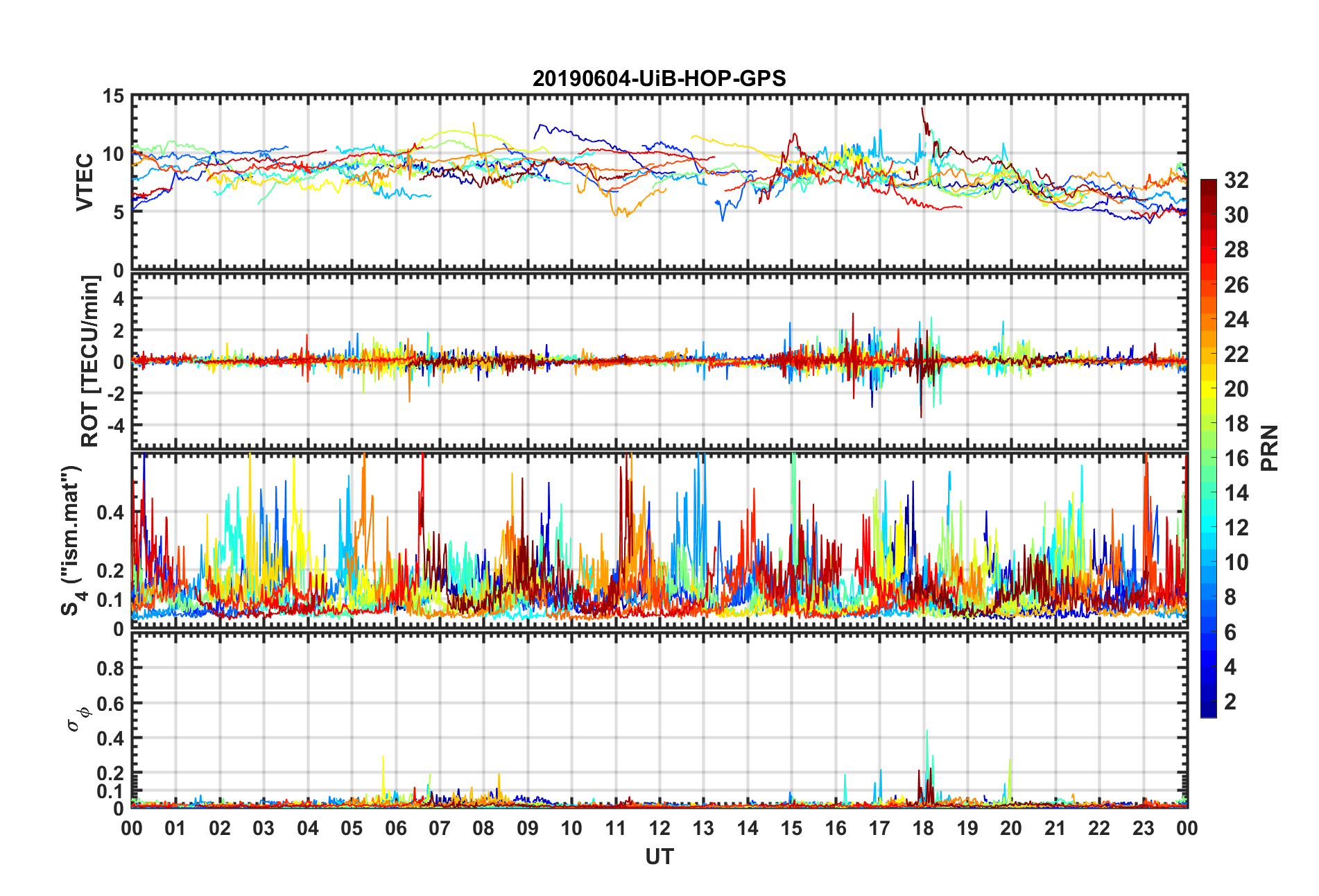Click the 12 tick on UT axis
The height and width of the screenshot is (896, 1319).
point(659,828)
